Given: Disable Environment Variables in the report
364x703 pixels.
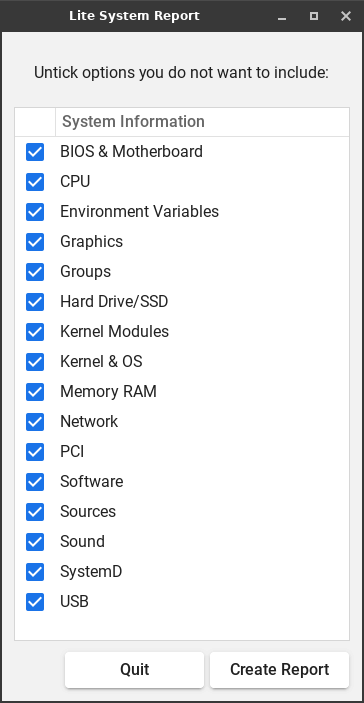Looking at the screenshot, I should tap(35, 212).
